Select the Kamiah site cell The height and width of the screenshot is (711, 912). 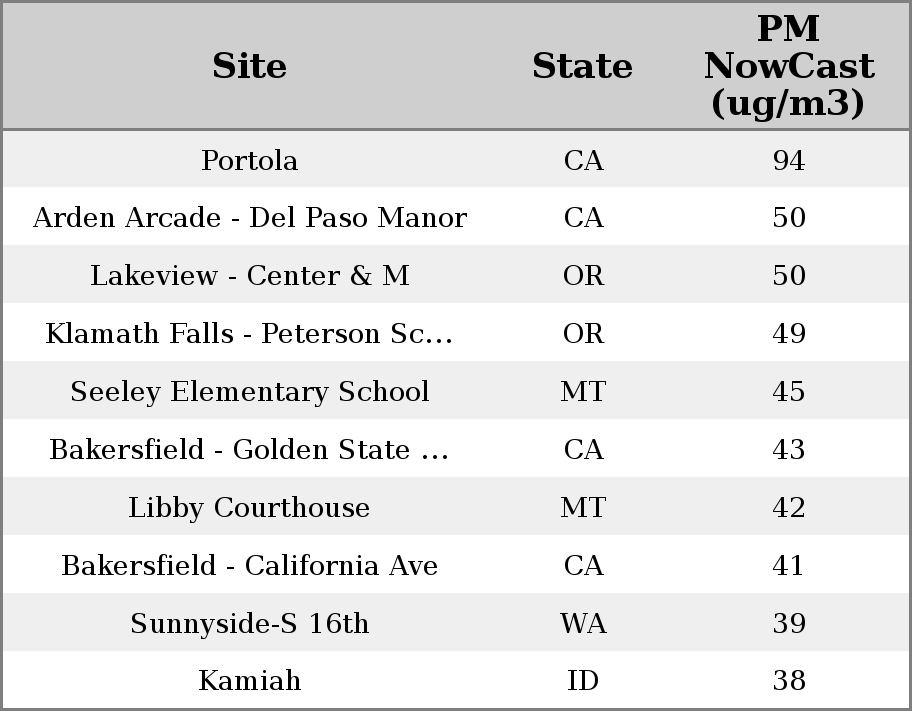pyautogui.click(x=249, y=681)
